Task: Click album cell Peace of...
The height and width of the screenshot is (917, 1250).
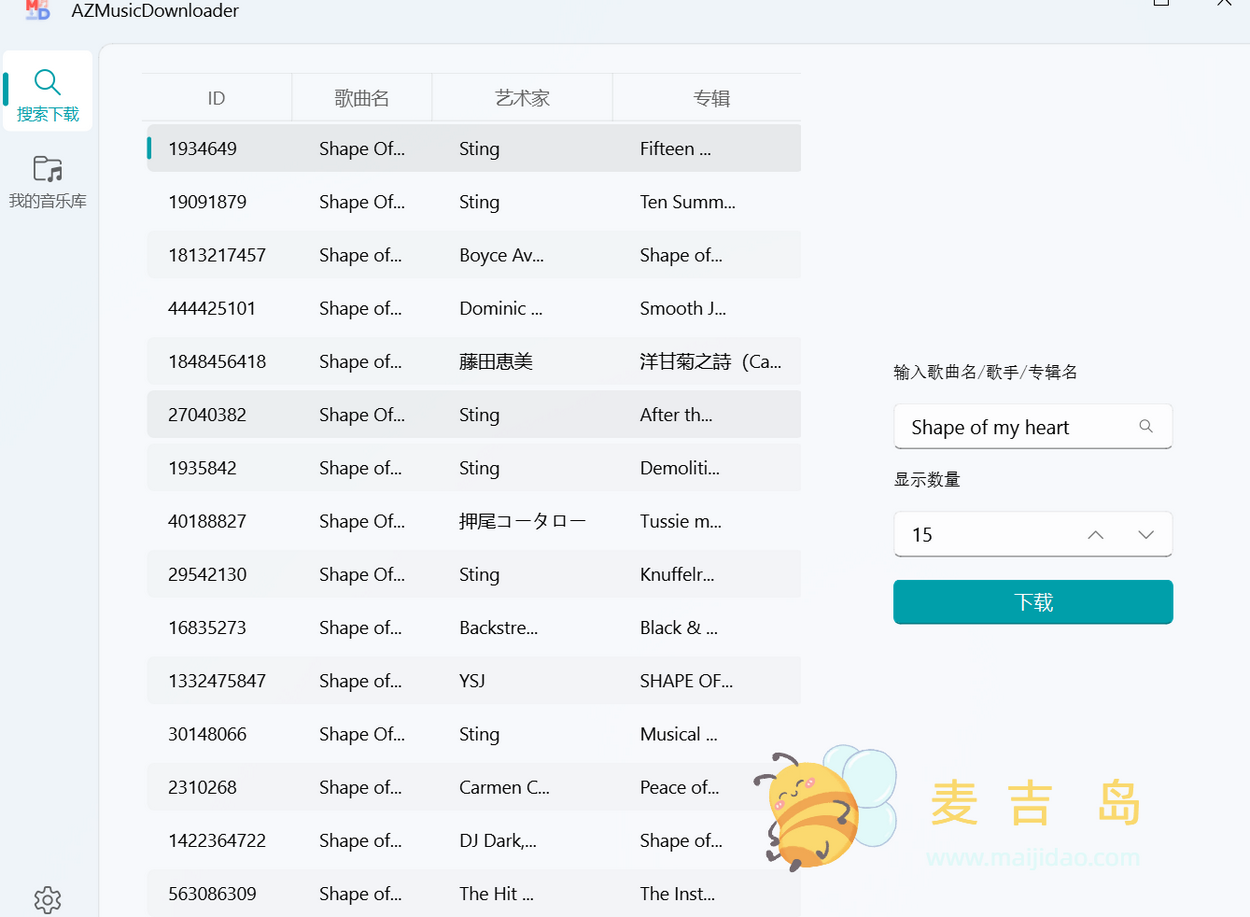Action: point(679,787)
